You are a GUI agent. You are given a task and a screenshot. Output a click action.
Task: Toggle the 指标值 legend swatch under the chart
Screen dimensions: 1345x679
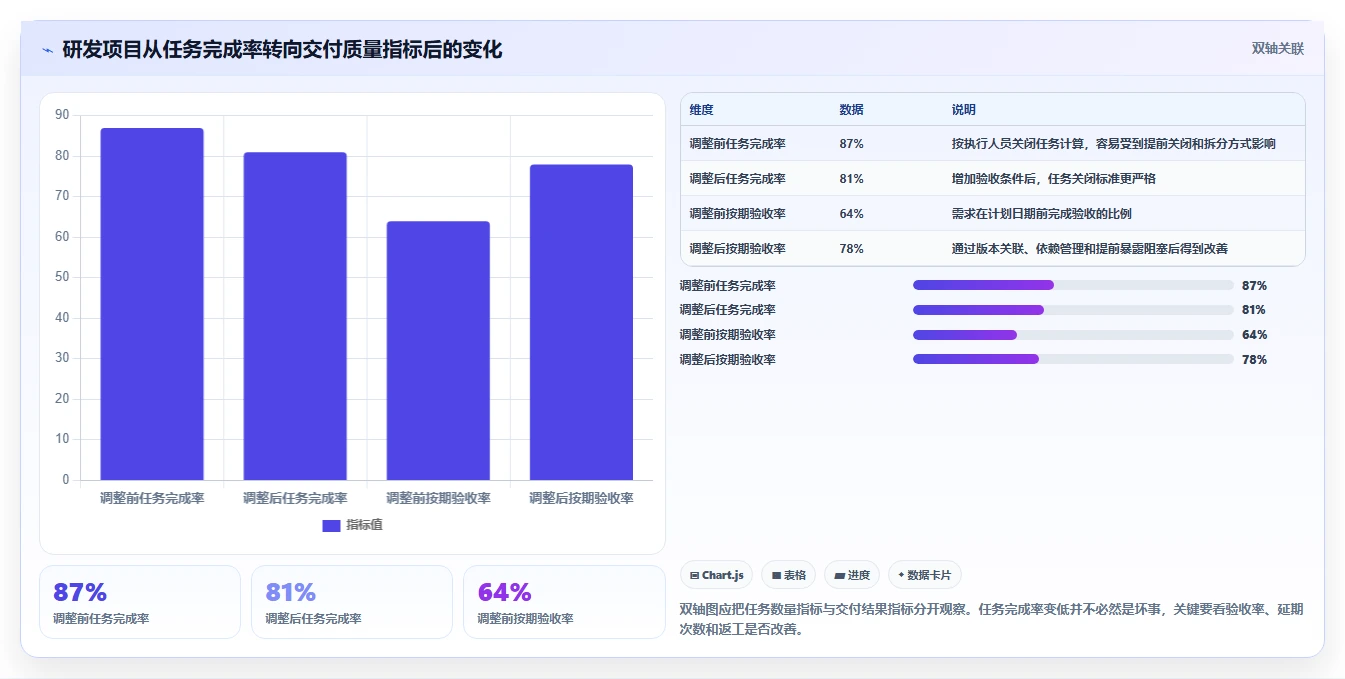pyautogui.click(x=331, y=525)
